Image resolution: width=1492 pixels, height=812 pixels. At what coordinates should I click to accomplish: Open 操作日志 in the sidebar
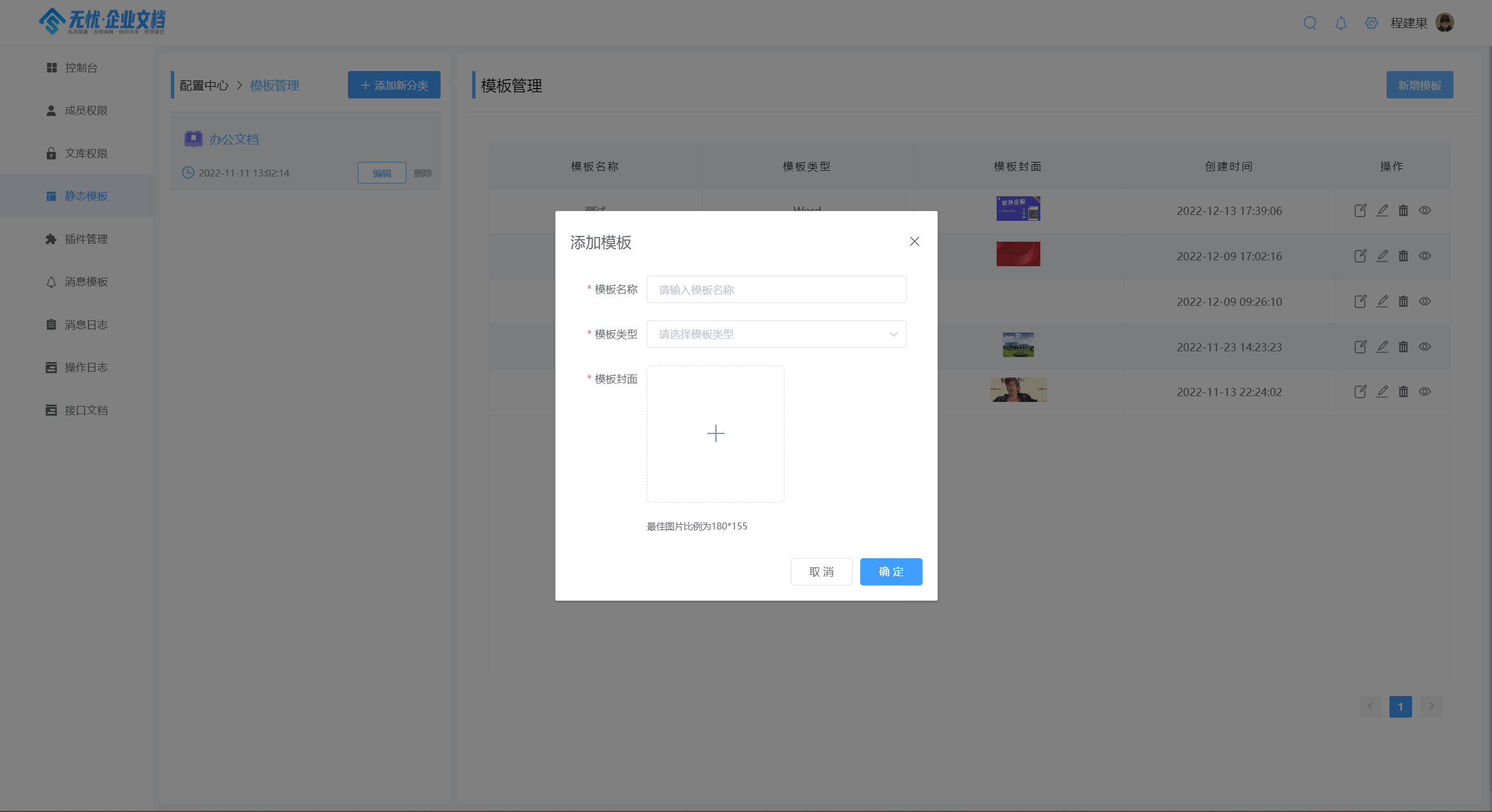[x=76, y=367]
